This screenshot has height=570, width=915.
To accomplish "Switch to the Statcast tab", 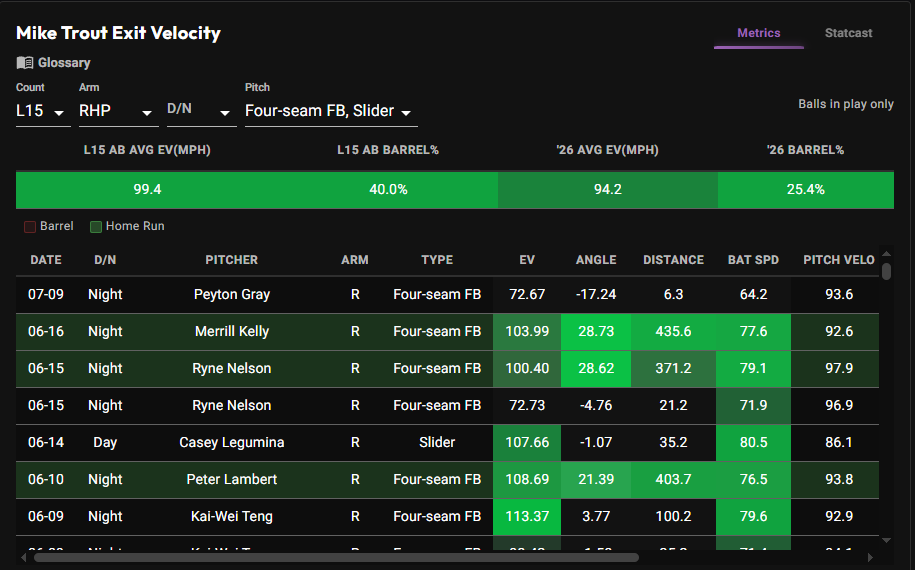I will [x=848, y=33].
